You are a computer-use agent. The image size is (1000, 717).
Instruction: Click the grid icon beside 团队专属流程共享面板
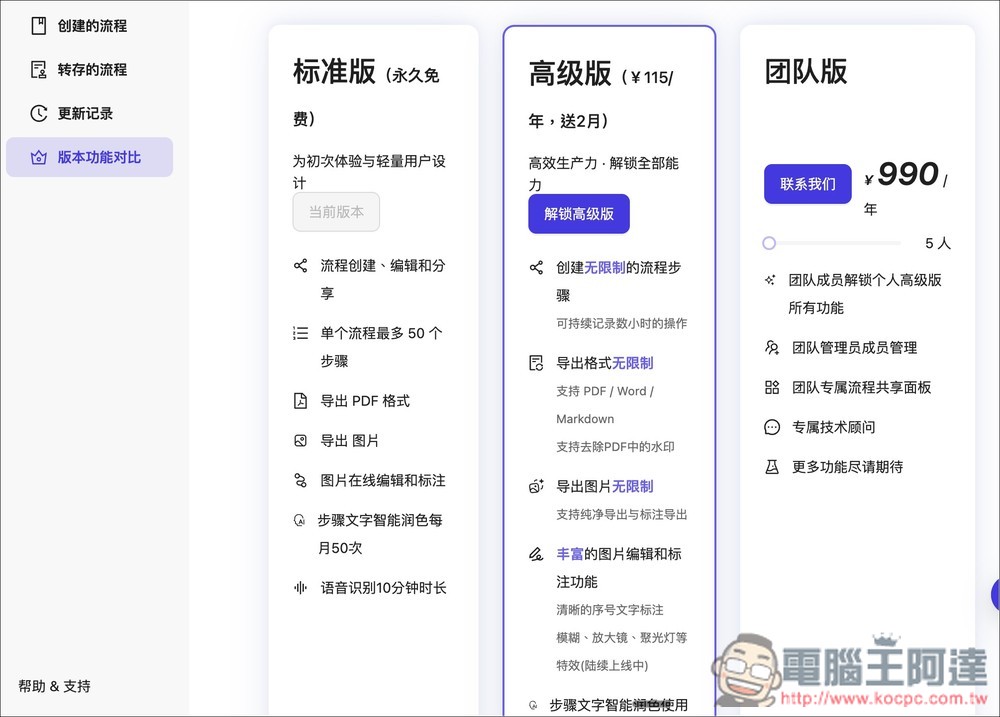click(x=770, y=387)
